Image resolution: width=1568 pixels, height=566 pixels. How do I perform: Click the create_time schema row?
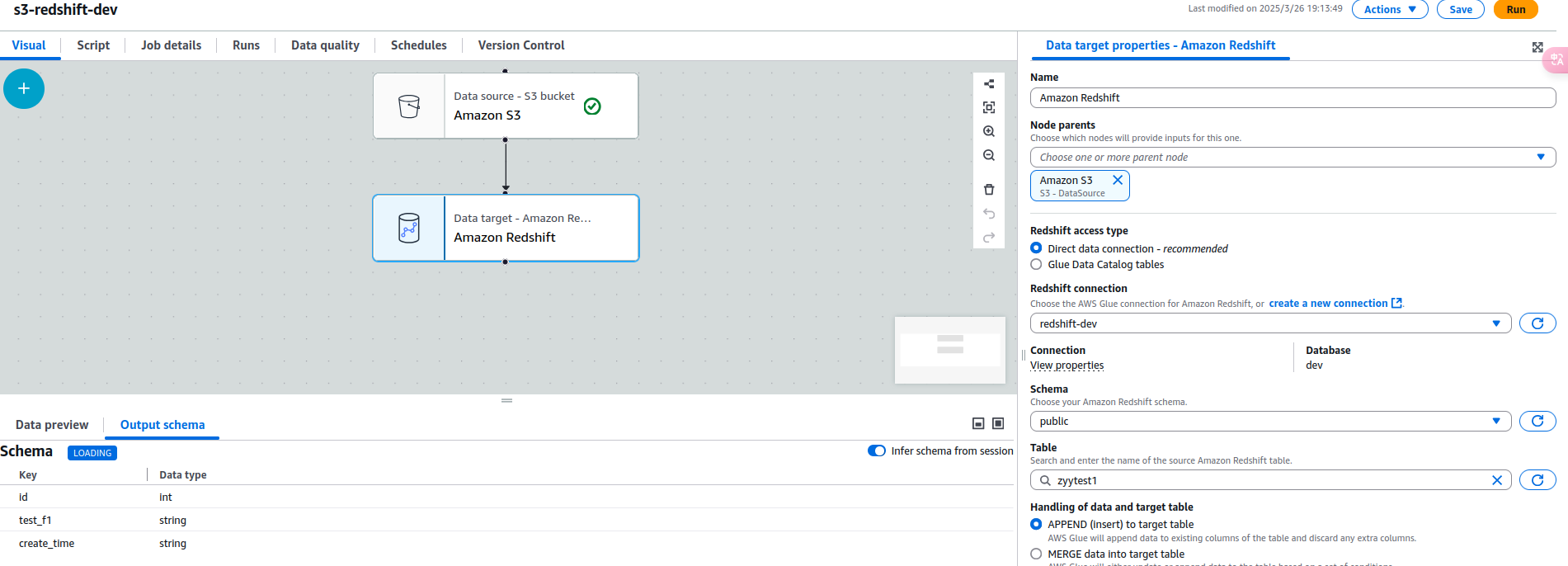click(506, 543)
